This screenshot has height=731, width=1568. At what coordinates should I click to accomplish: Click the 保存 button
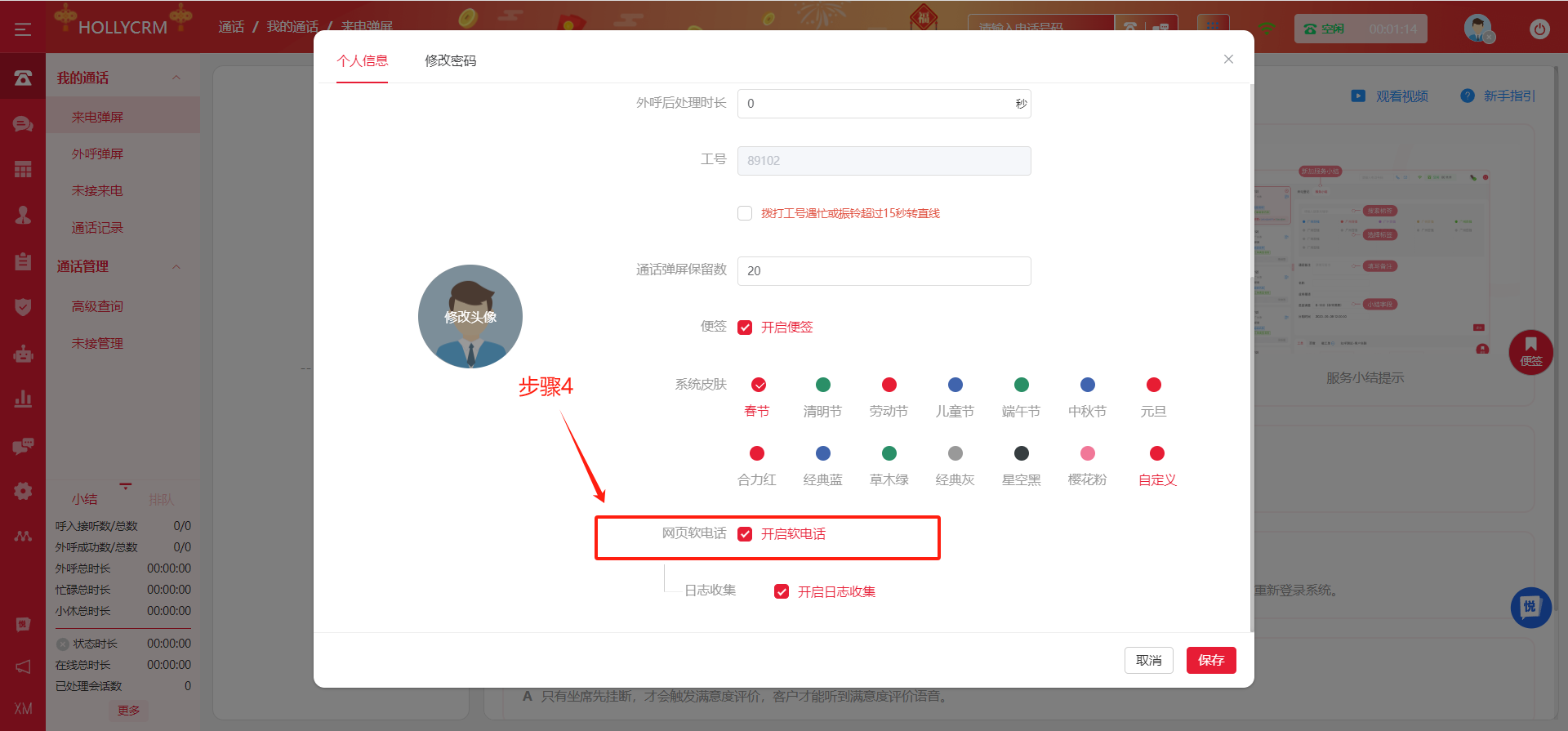pos(1210,660)
